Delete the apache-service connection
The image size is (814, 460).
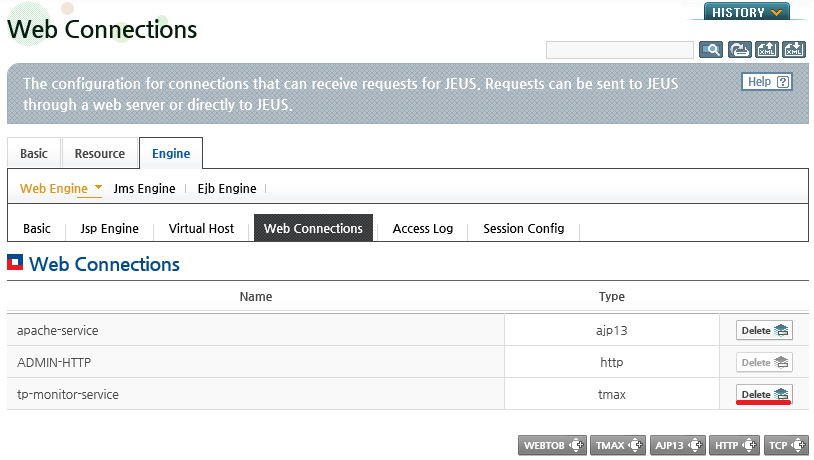click(764, 330)
